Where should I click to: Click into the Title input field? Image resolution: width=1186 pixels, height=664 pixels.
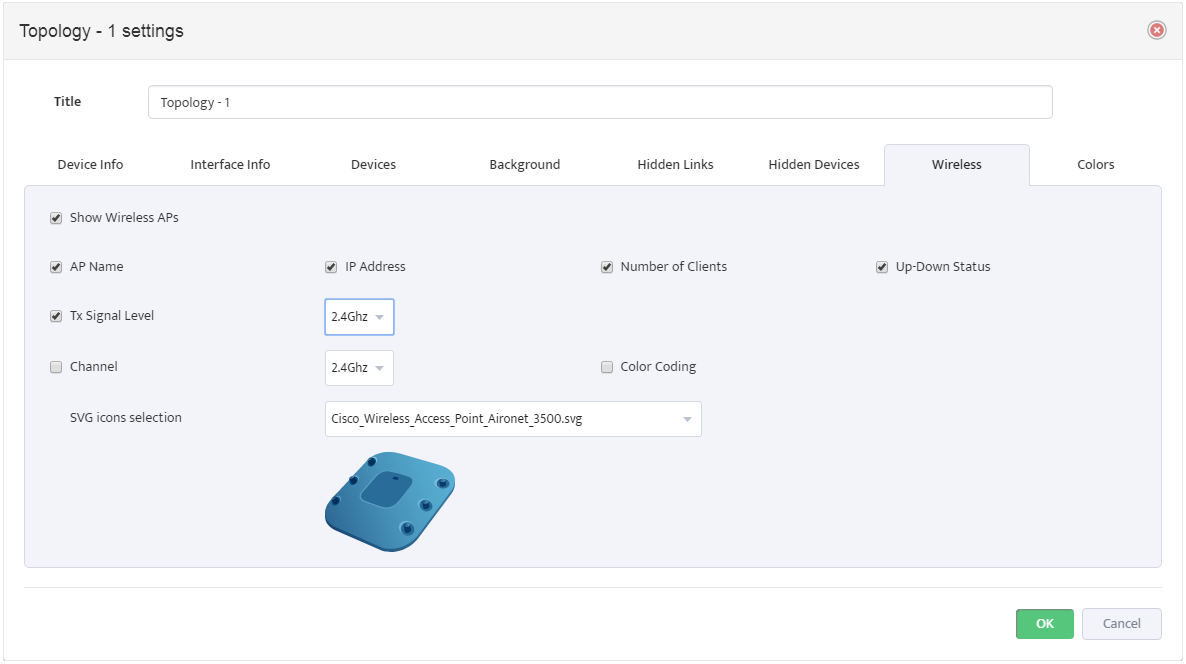tap(600, 102)
